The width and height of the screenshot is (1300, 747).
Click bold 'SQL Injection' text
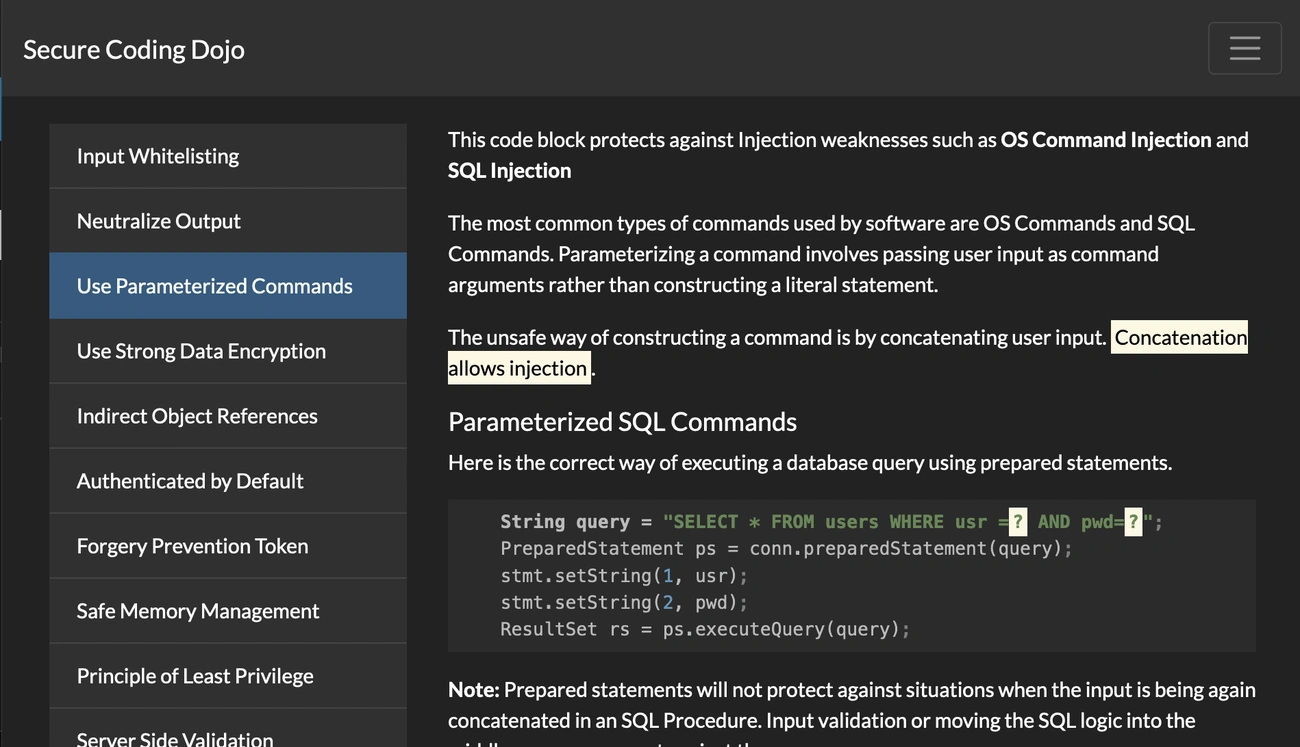(509, 171)
